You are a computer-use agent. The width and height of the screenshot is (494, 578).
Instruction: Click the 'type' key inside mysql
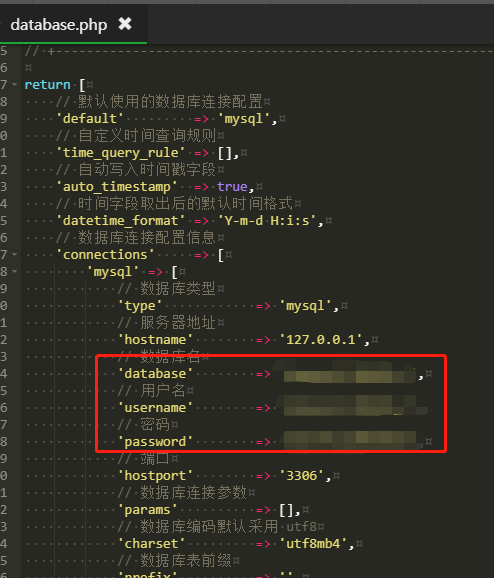(x=140, y=306)
